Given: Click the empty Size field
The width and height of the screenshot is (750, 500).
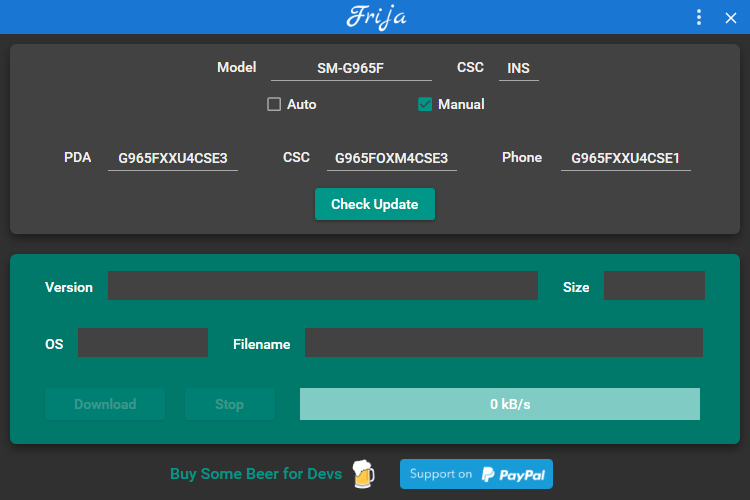Looking at the screenshot, I should [x=654, y=286].
